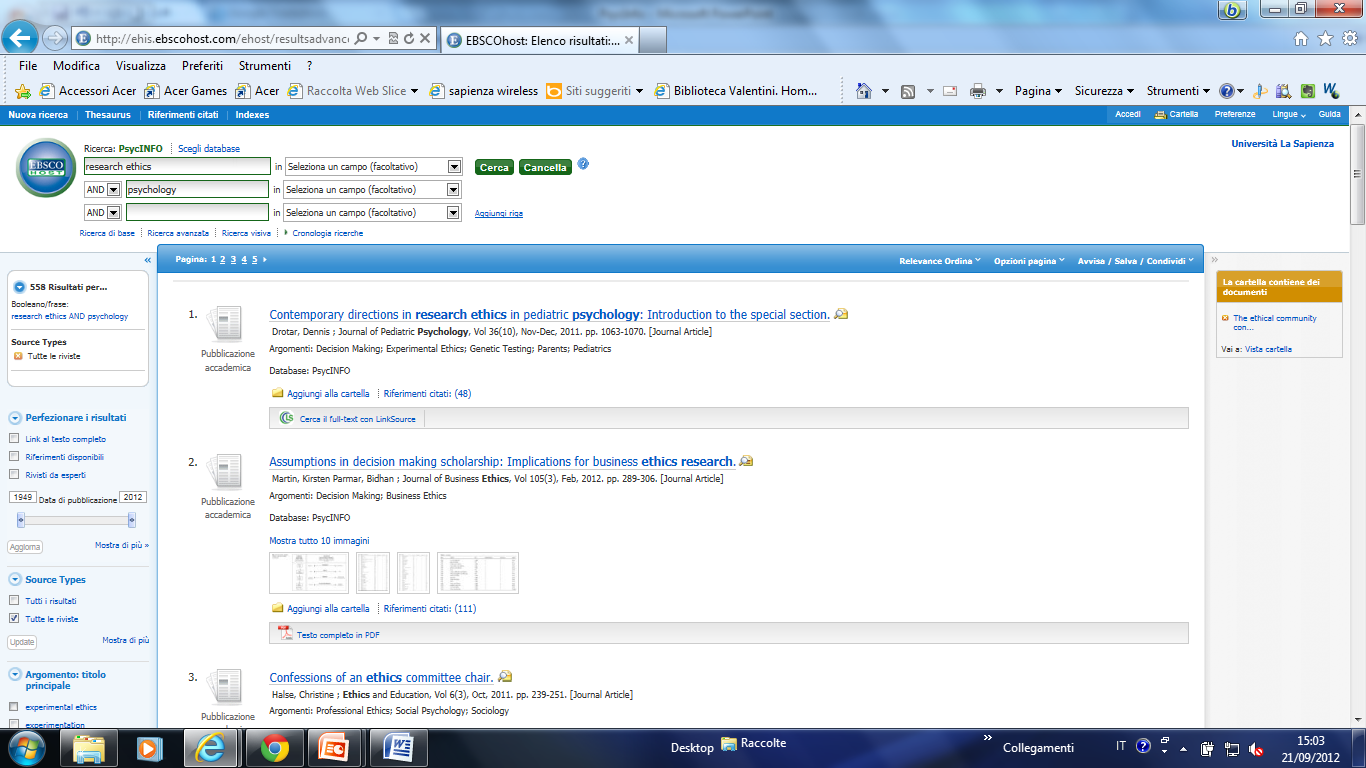Open Windows Start button
1366x768 pixels.
pyautogui.click(x=25, y=747)
